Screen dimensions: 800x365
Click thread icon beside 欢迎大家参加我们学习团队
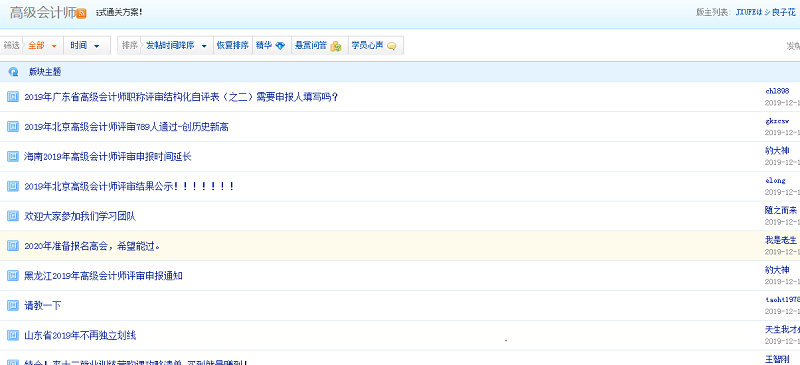13,216
